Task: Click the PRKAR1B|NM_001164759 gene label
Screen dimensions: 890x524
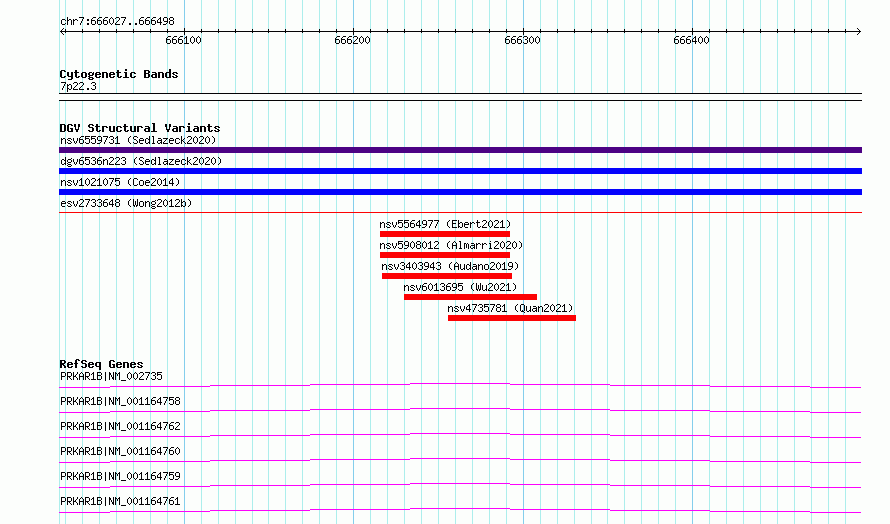Action: point(120,476)
